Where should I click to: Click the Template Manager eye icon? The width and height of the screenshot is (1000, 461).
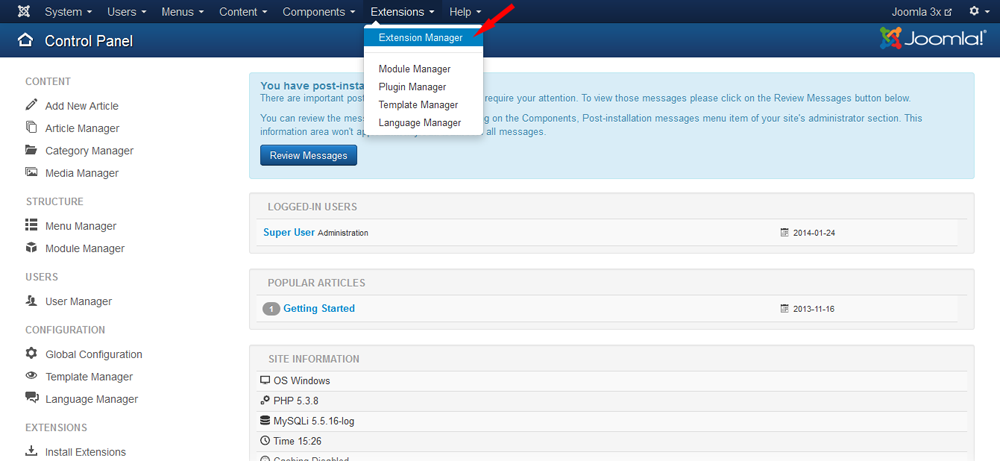click(31, 377)
